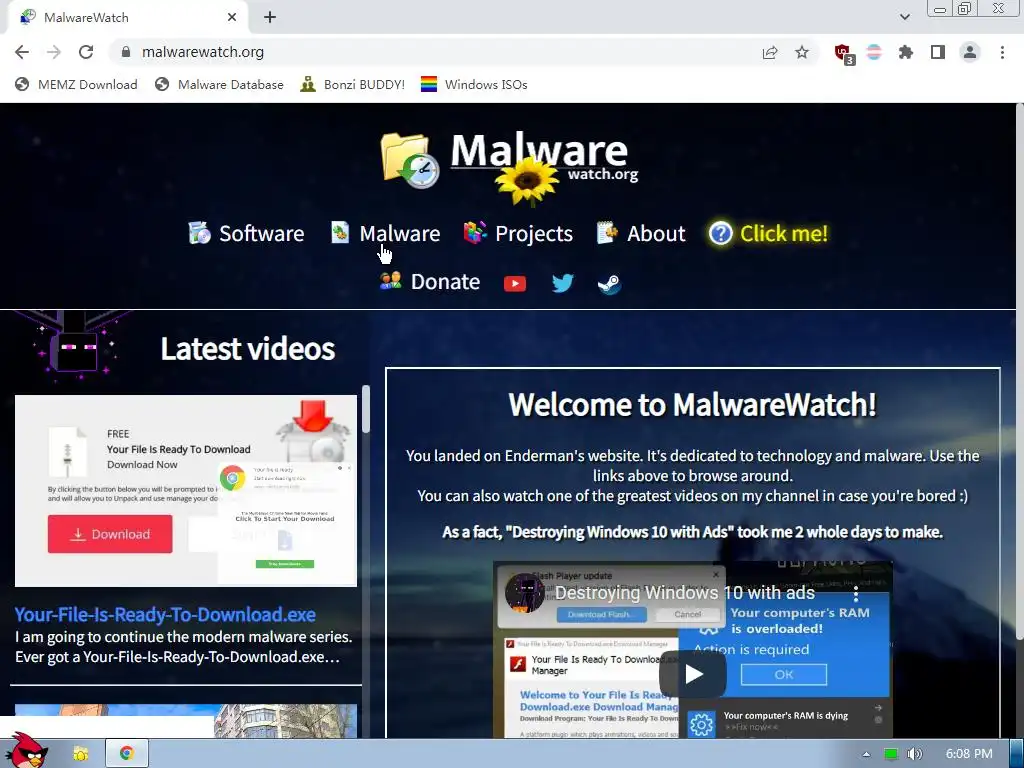Image resolution: width=1024 pixels, height=768 pixels.
Task: Open a new browser tab
Action: coord(270,18)
